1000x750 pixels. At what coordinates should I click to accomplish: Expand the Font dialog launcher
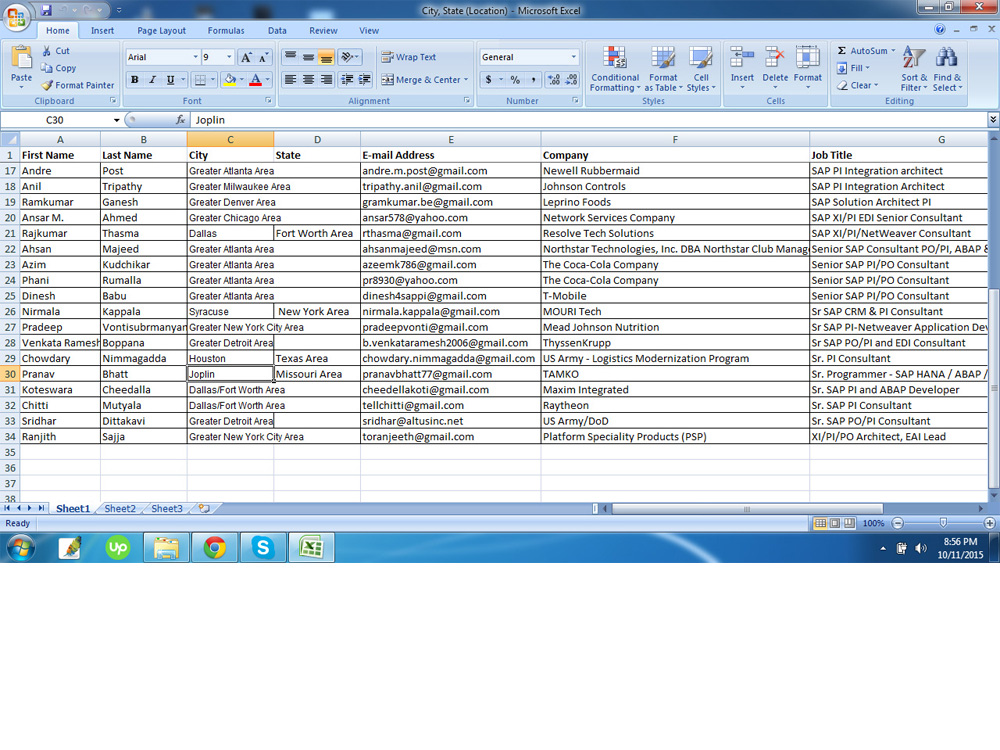[x=268, y=101]
